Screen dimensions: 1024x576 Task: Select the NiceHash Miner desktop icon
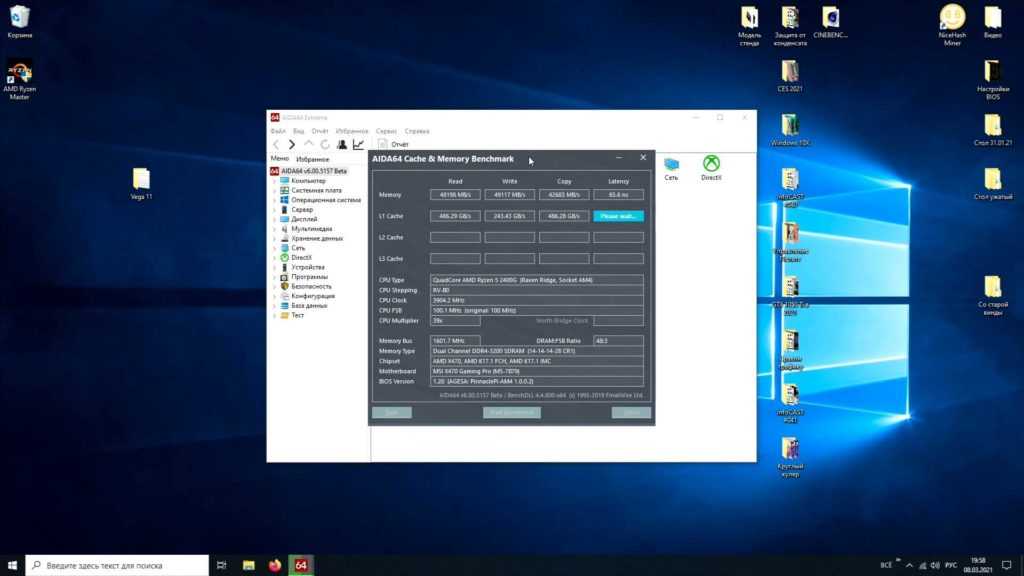952,22
